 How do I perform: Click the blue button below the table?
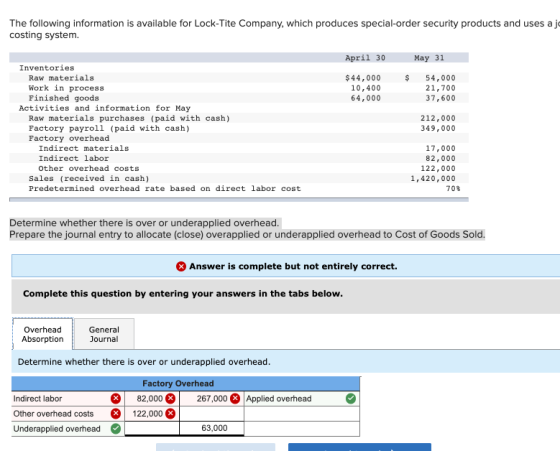click(x=360, y=447)
